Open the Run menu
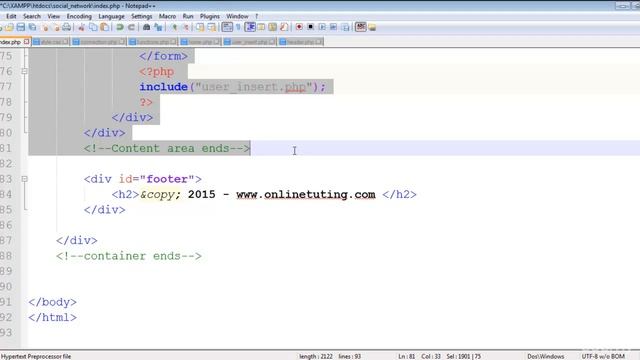The image size is (640, 360). pyautogui.click(x=188, y=16)
